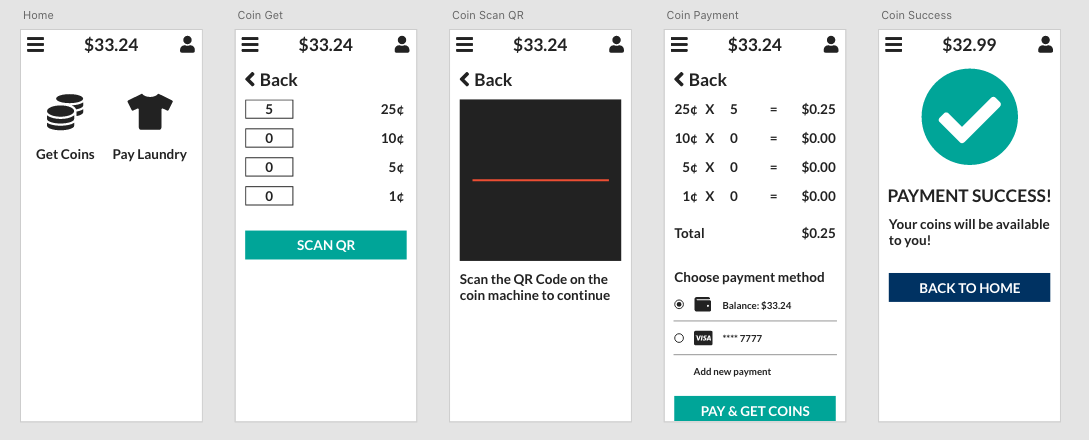Click the Add new payment link
1089x440 pixels.
point(732,372)
